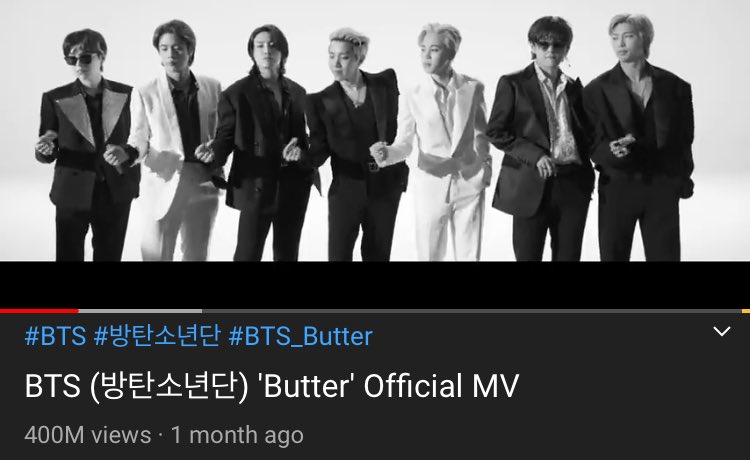Open the #BTS_Butter hashtag link

coord(300,336)
